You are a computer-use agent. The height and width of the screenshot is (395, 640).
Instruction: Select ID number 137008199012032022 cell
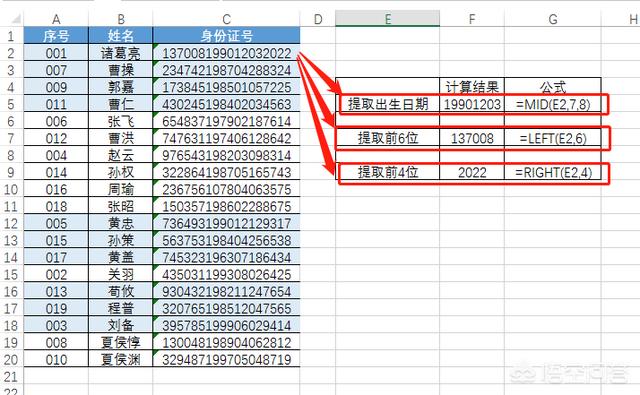point(227,53)
